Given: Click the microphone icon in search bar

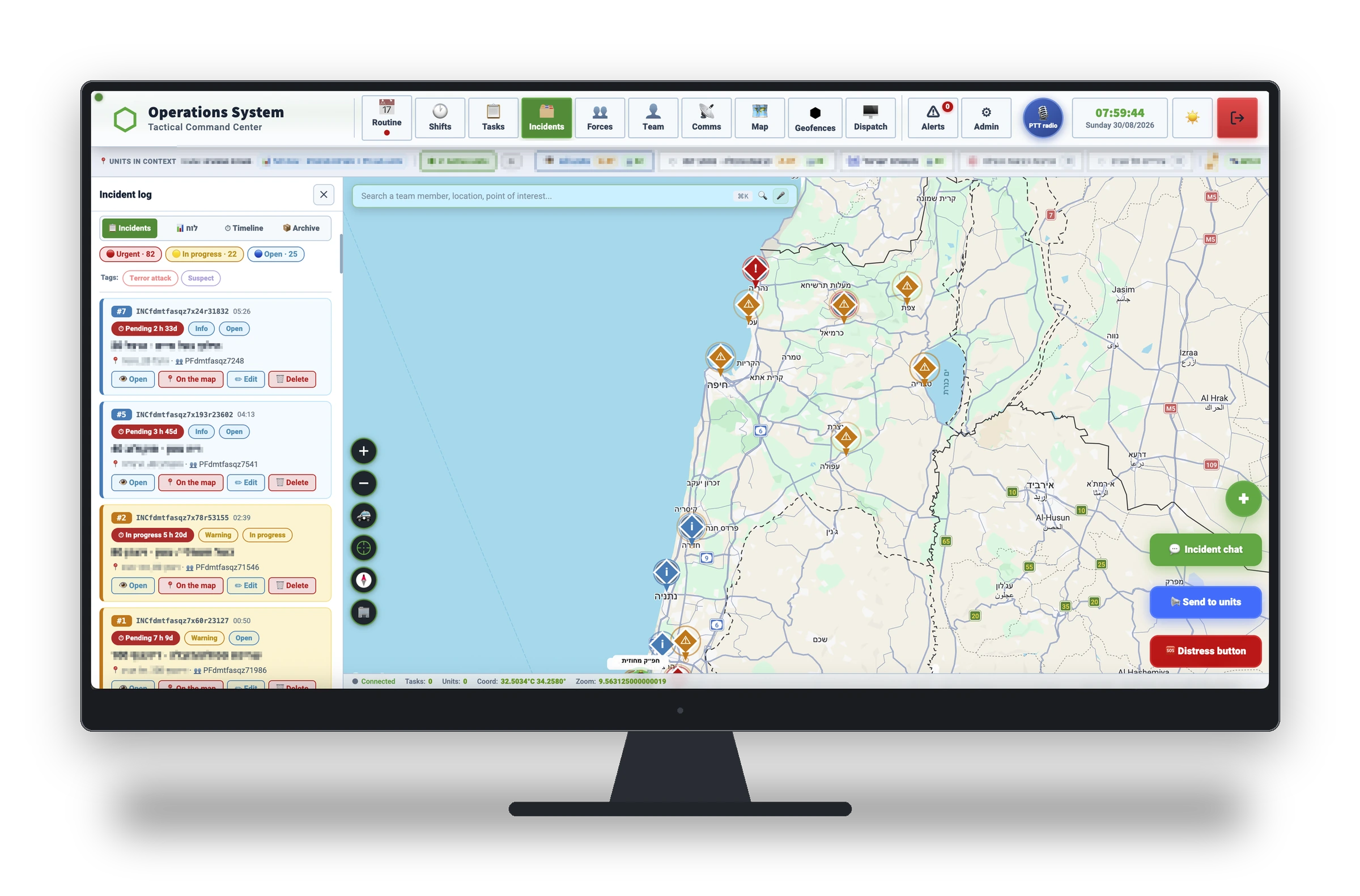Looking at the screenshot, I should click(x=780, y=196).
